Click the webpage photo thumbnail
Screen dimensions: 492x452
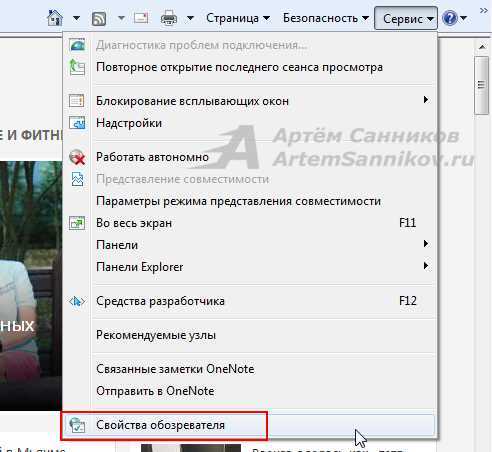pos(31,286)
